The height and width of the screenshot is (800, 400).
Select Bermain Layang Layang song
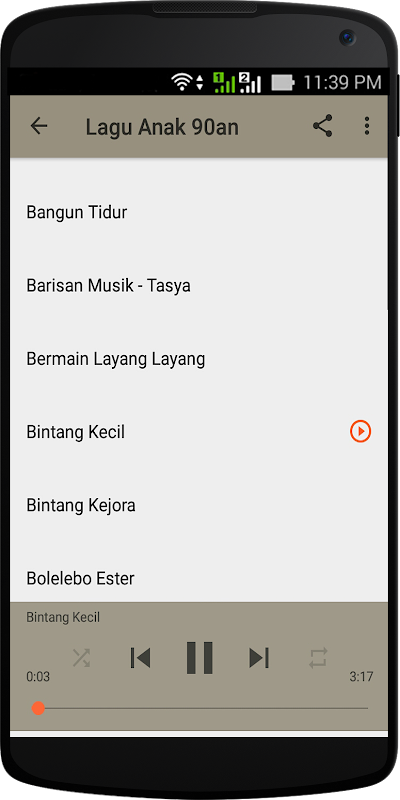coord(199,359)
